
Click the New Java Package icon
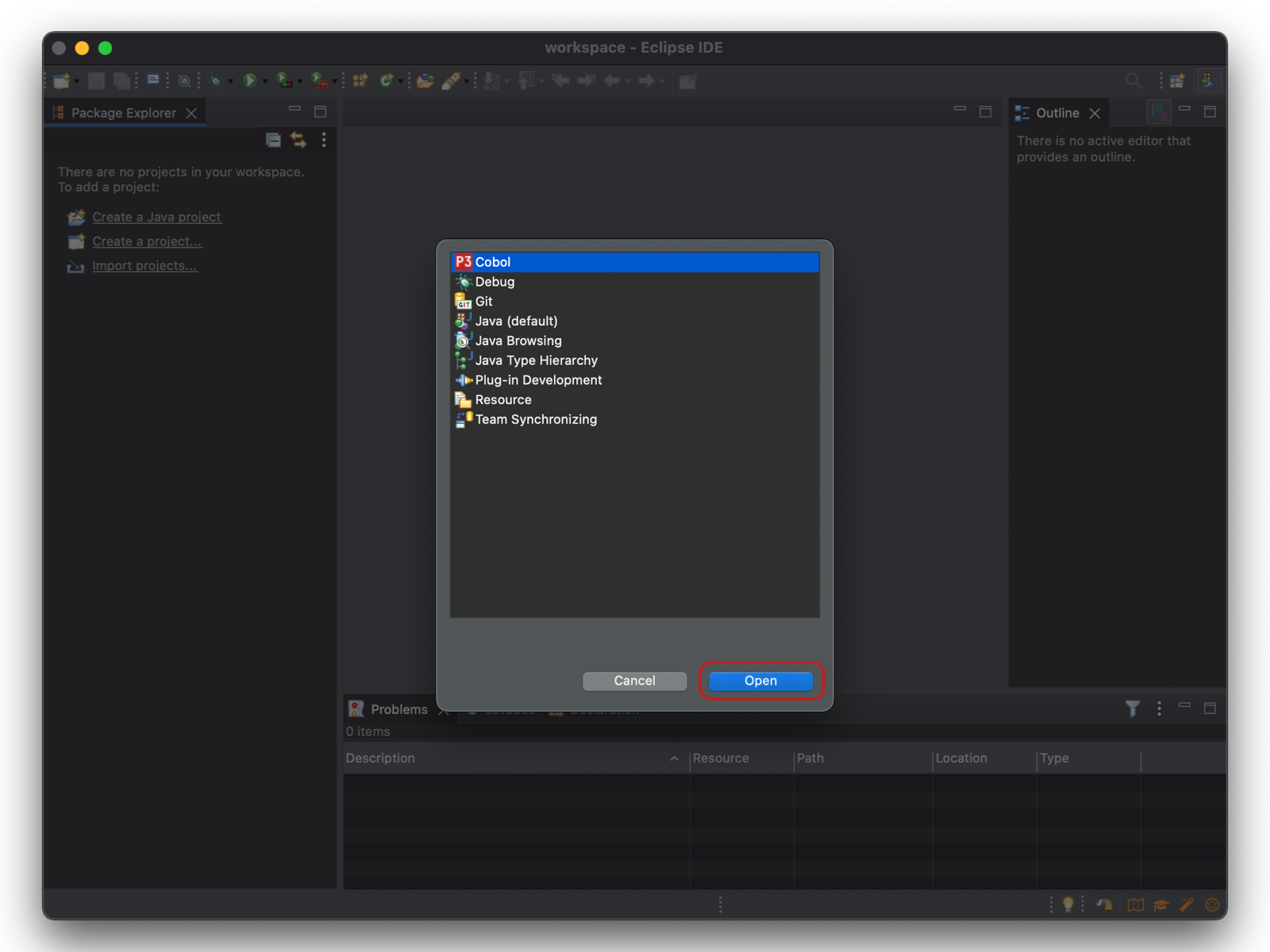pos(360,81)
